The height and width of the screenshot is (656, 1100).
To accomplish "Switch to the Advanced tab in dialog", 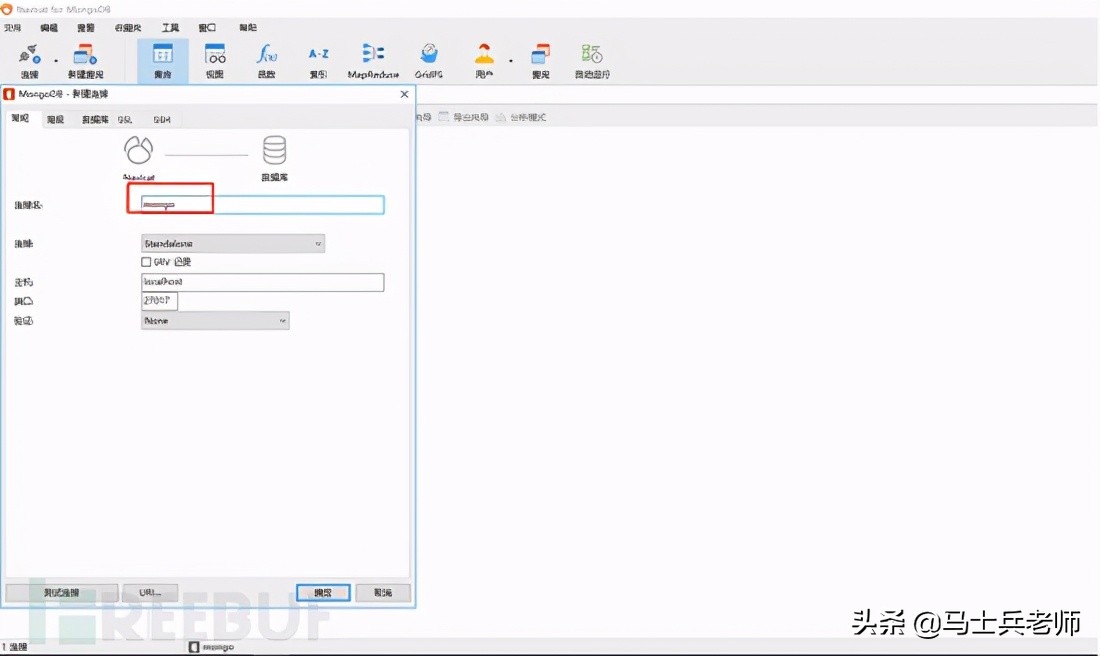I will 55,119.
